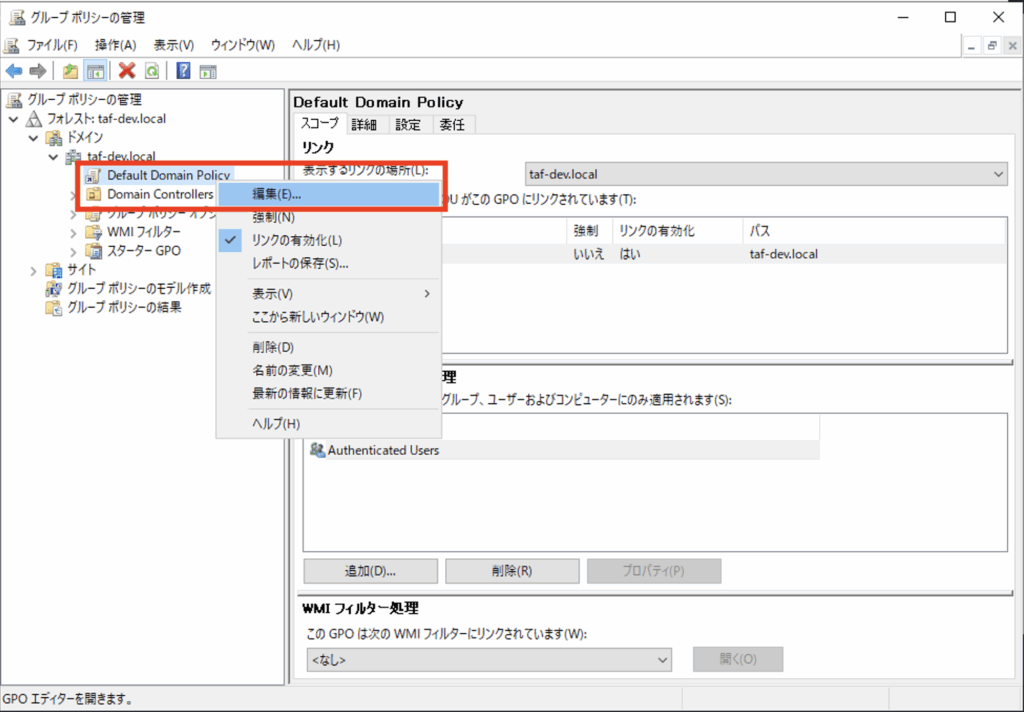Collapse the フォレスト: taf-dev.local tree node

click(x=13, y=119)
